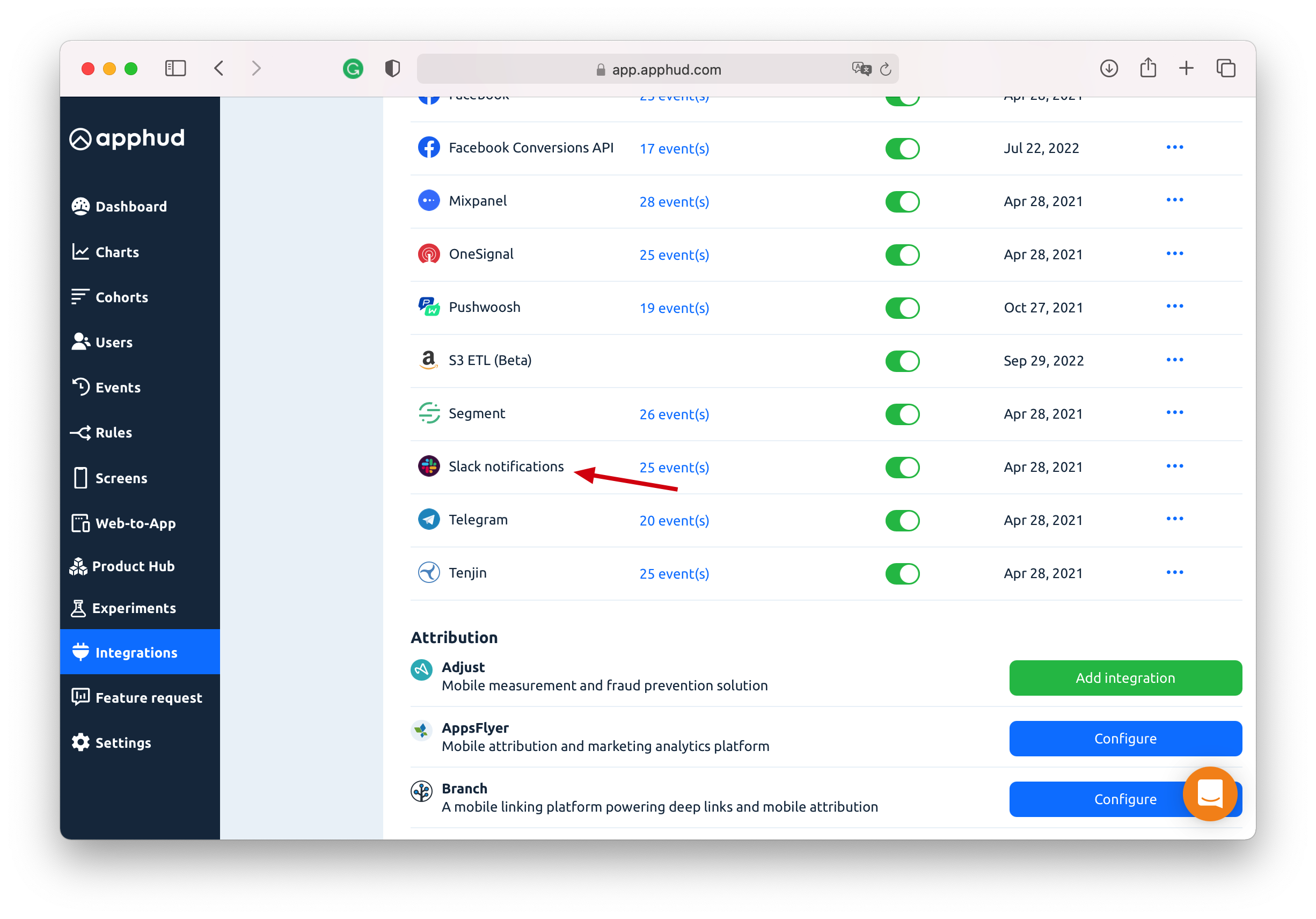1316x919 pixels.
Task: Click the Apphud logo icon
Action: pyautogui.click(x=81, y=138)
